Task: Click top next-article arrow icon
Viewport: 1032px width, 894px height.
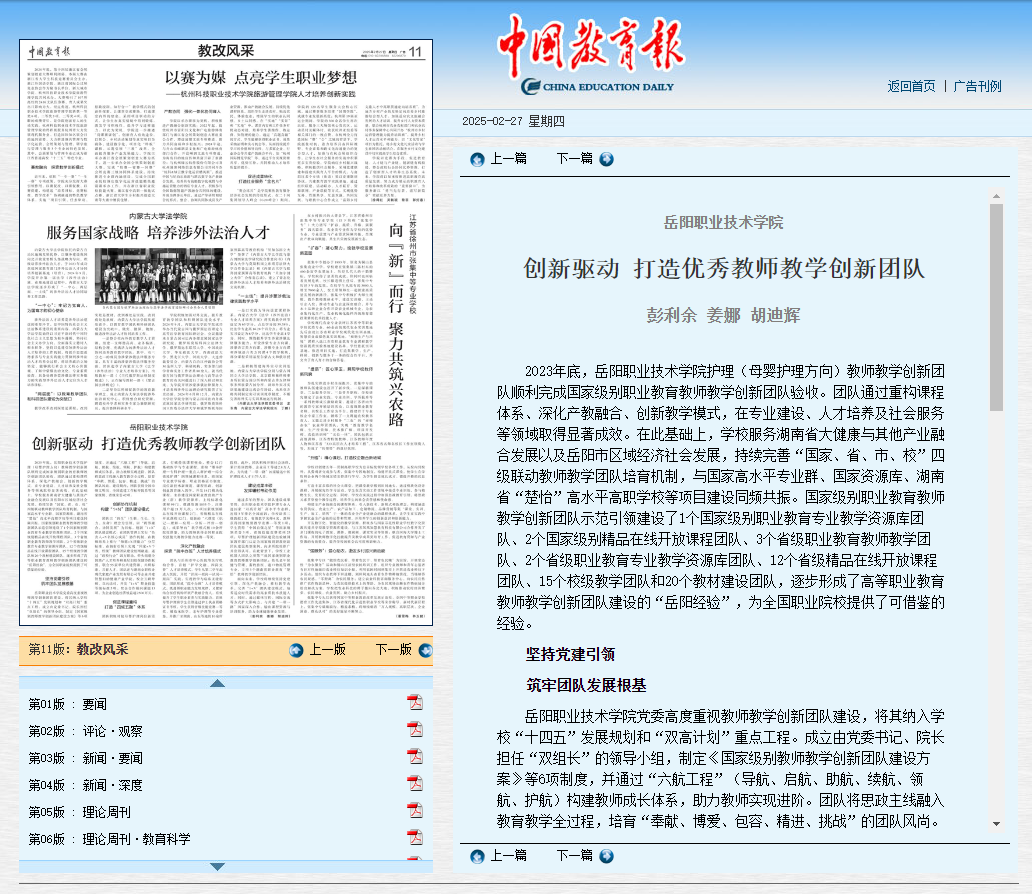Action: pos(607,159)
